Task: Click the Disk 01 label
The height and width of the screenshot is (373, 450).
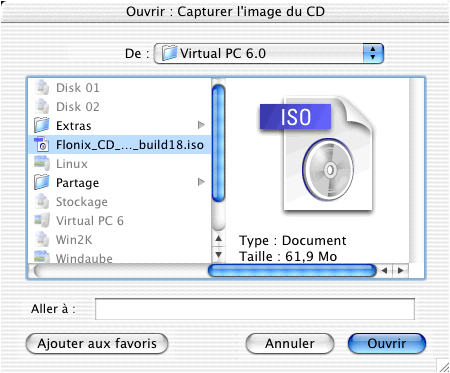Action: point(78,88)
